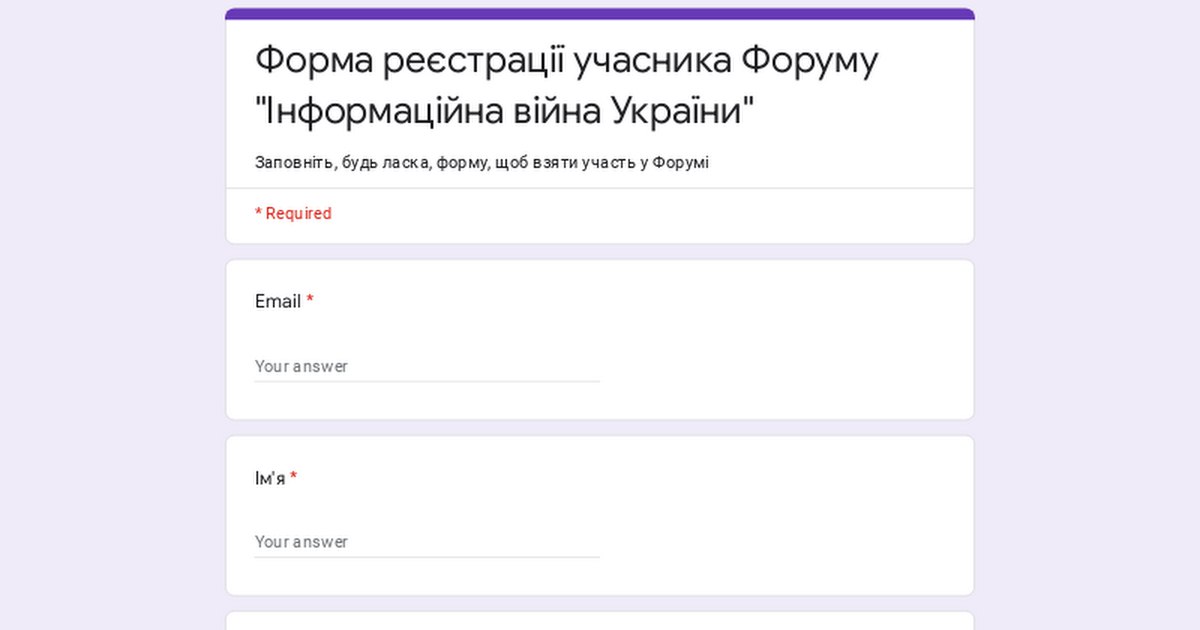Click empty space inside the Ім'я card
The height and width of the screenshot is (630, 1200).
click(x=780, y=516)
